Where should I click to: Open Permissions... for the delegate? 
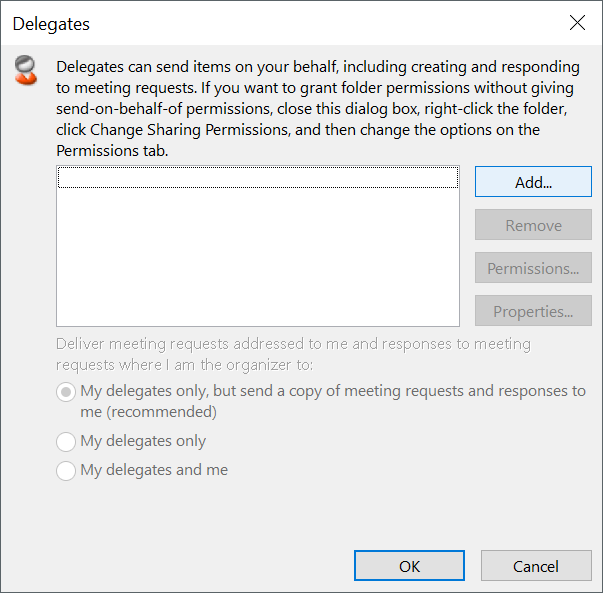click(533, 268)
